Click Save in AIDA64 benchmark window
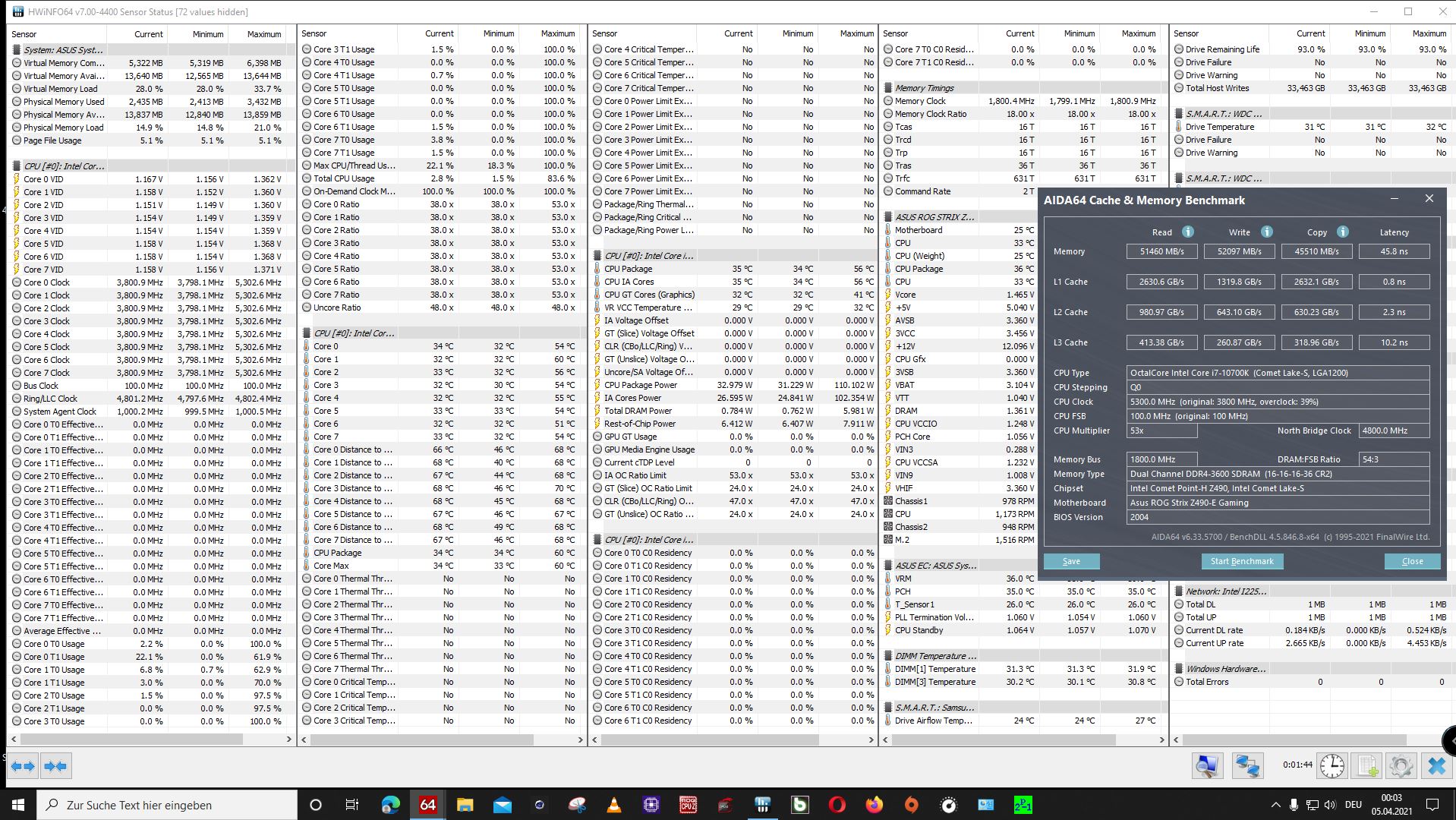This screenshot has width=1456, height=820. point(1070,561)
